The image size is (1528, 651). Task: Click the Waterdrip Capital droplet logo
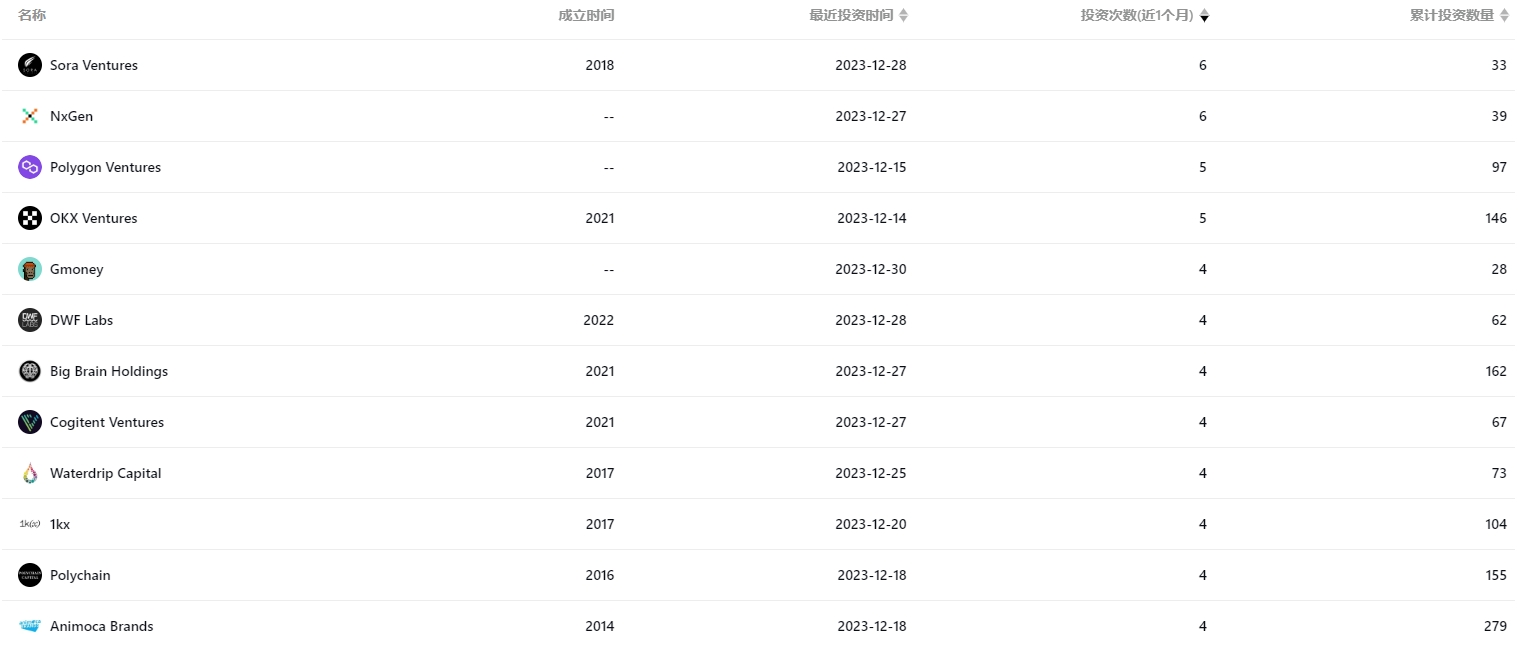pos(30,473)
